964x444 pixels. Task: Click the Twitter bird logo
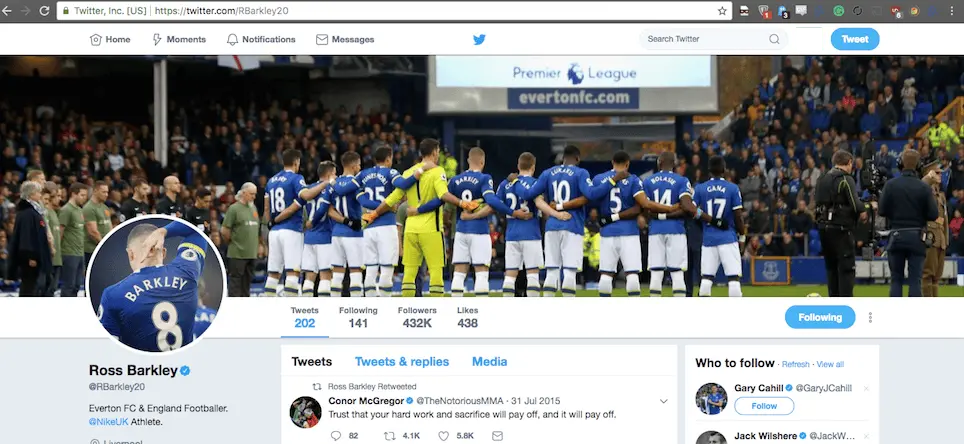479,40
